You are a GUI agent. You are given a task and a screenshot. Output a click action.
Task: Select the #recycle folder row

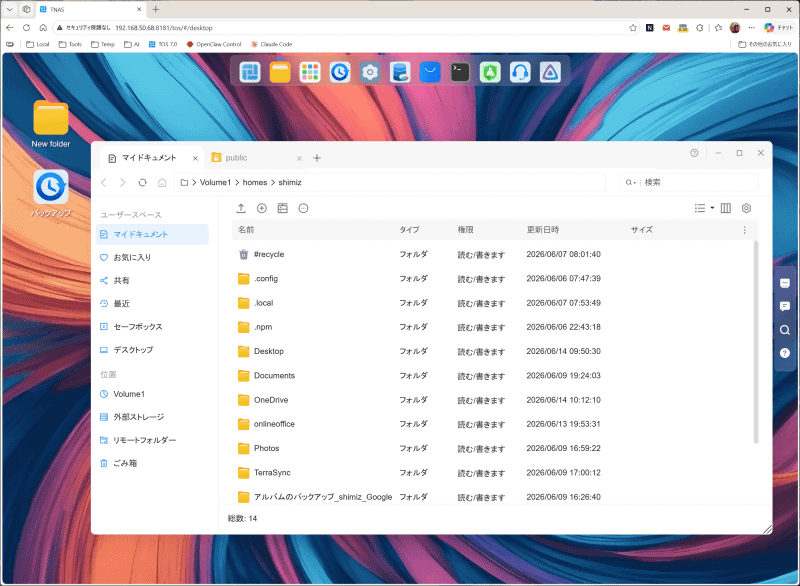(x=494, y=254)
